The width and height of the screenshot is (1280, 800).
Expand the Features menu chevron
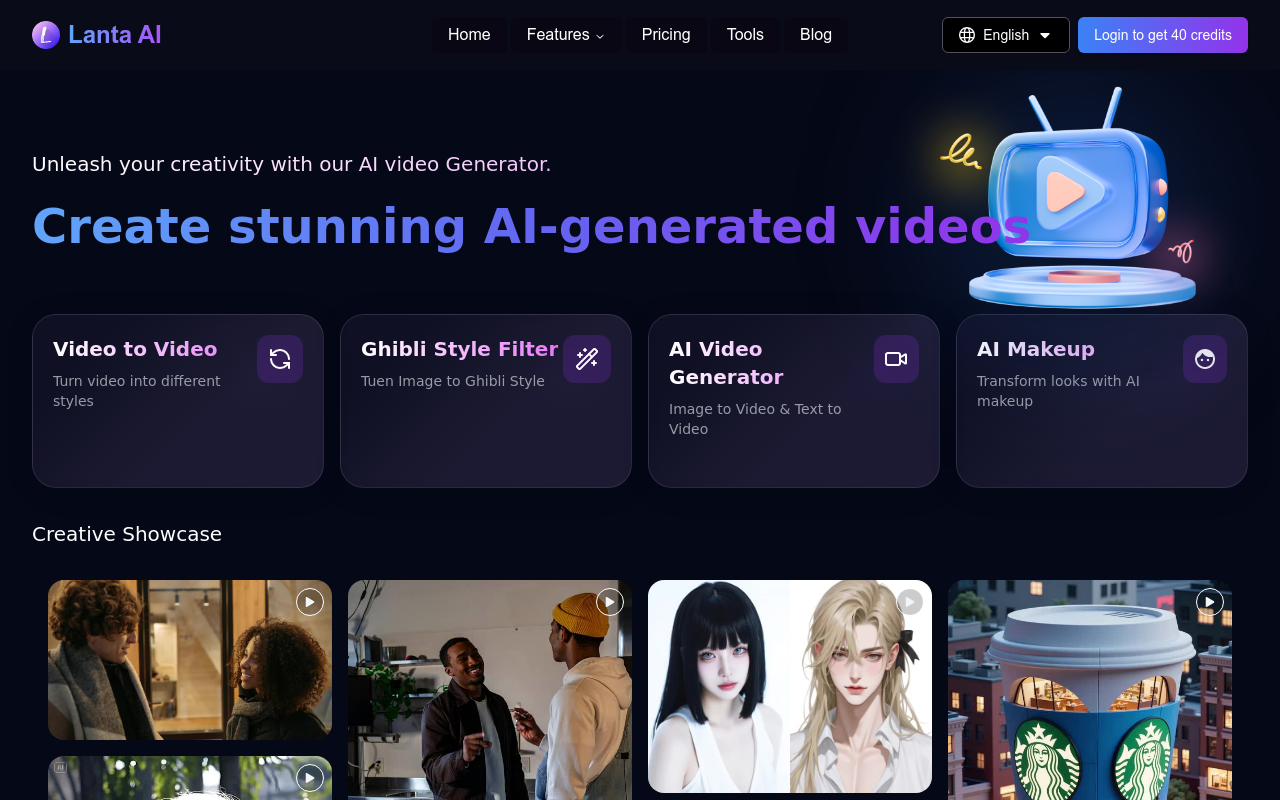[600, 36]
